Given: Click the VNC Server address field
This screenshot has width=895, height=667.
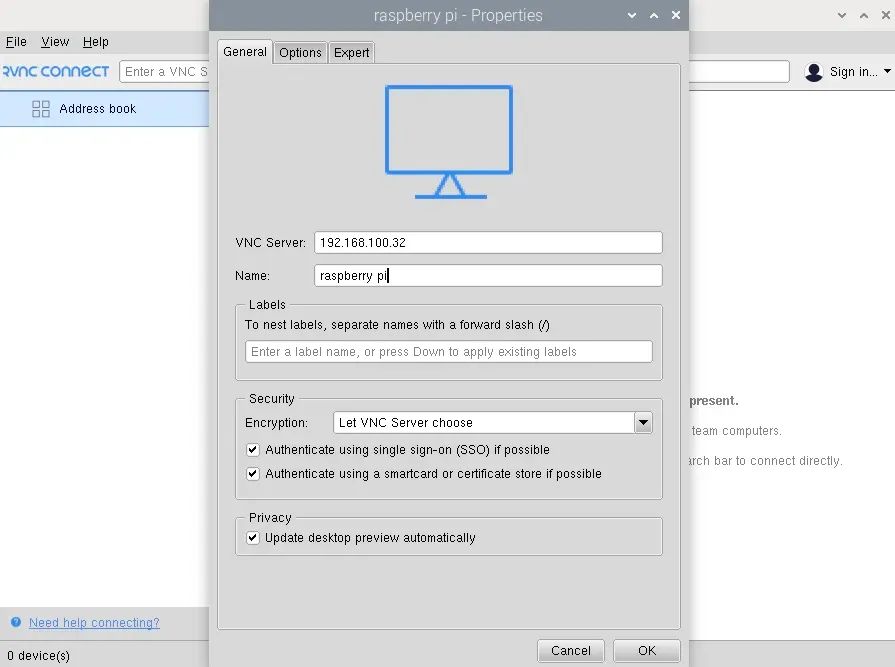Looking at the screenshot, I should (x=488, y=242).
